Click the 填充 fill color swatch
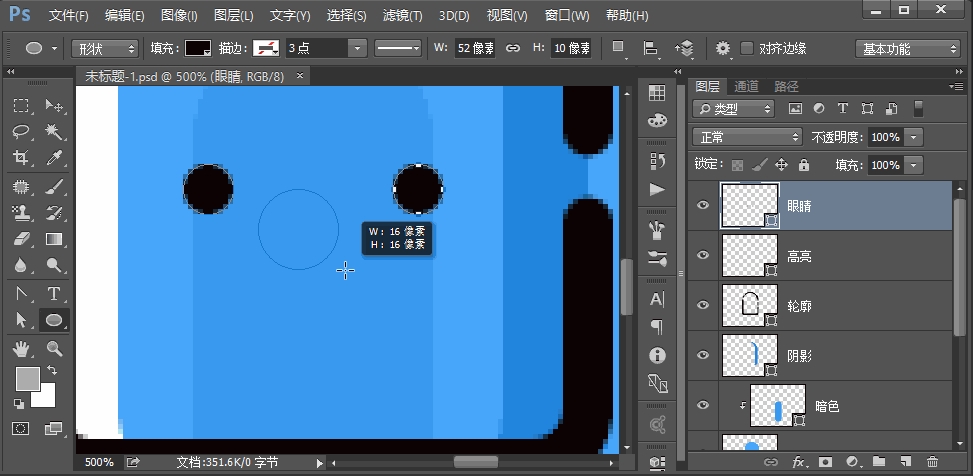Screen dimensions: 973x476 tap(198, 48)
